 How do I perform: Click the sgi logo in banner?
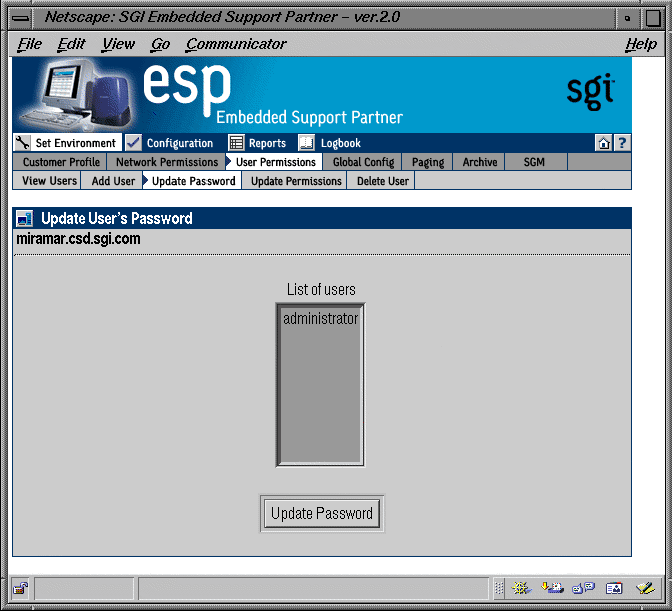pyautogui.click(x=591, y=91)
